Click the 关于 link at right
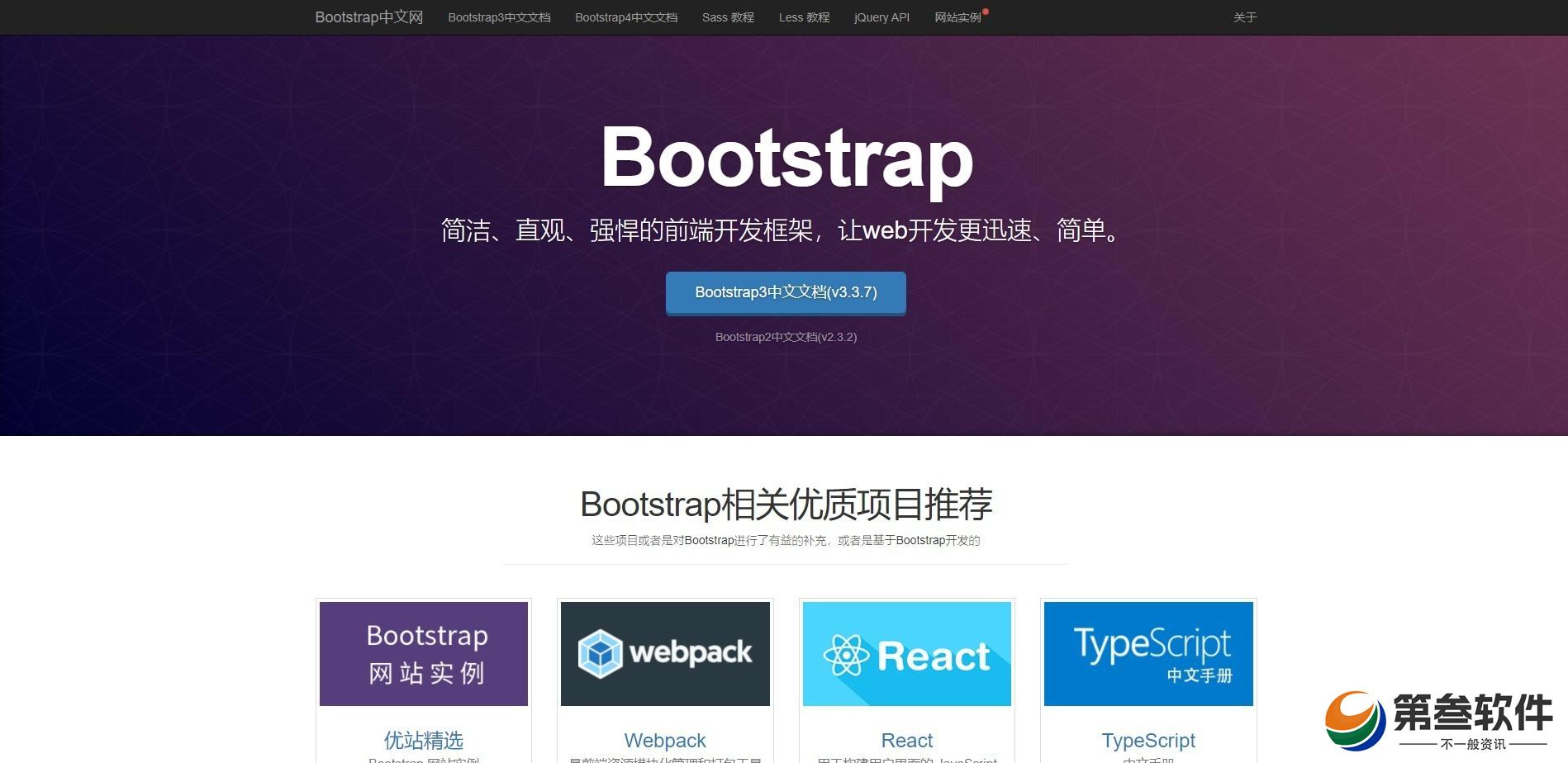Screen dimensions: 1568x763 (1244, 17)
